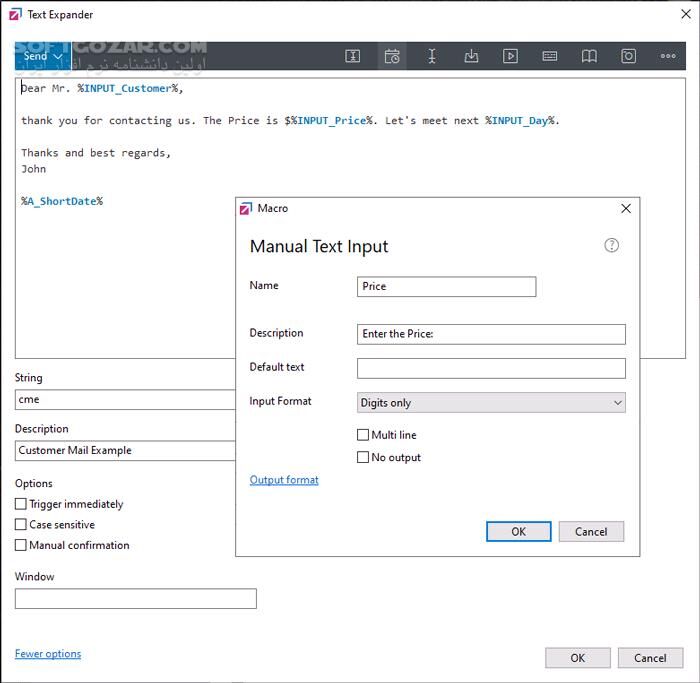Screen dimensions: 700x683
Task: Click into the Default text field
Action: tap(491, 368)
